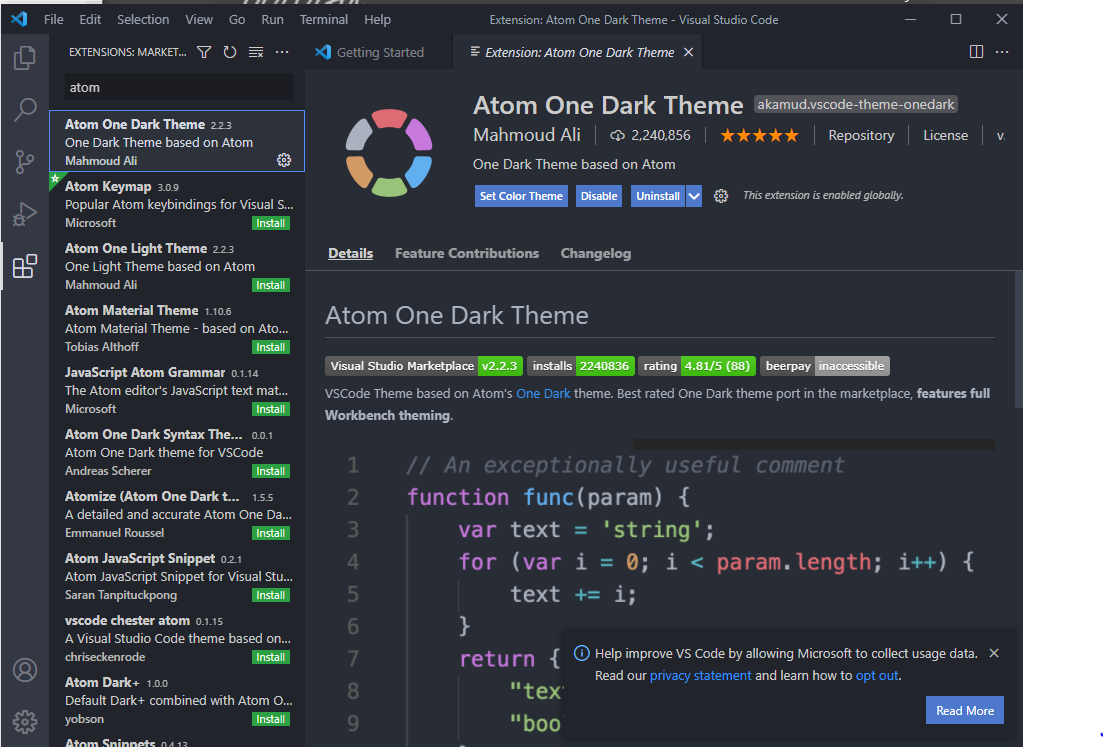This screenshot has width=1103, height=747.
Task: Open the Accounts menu icon
Action: click(x=25, y=670)
